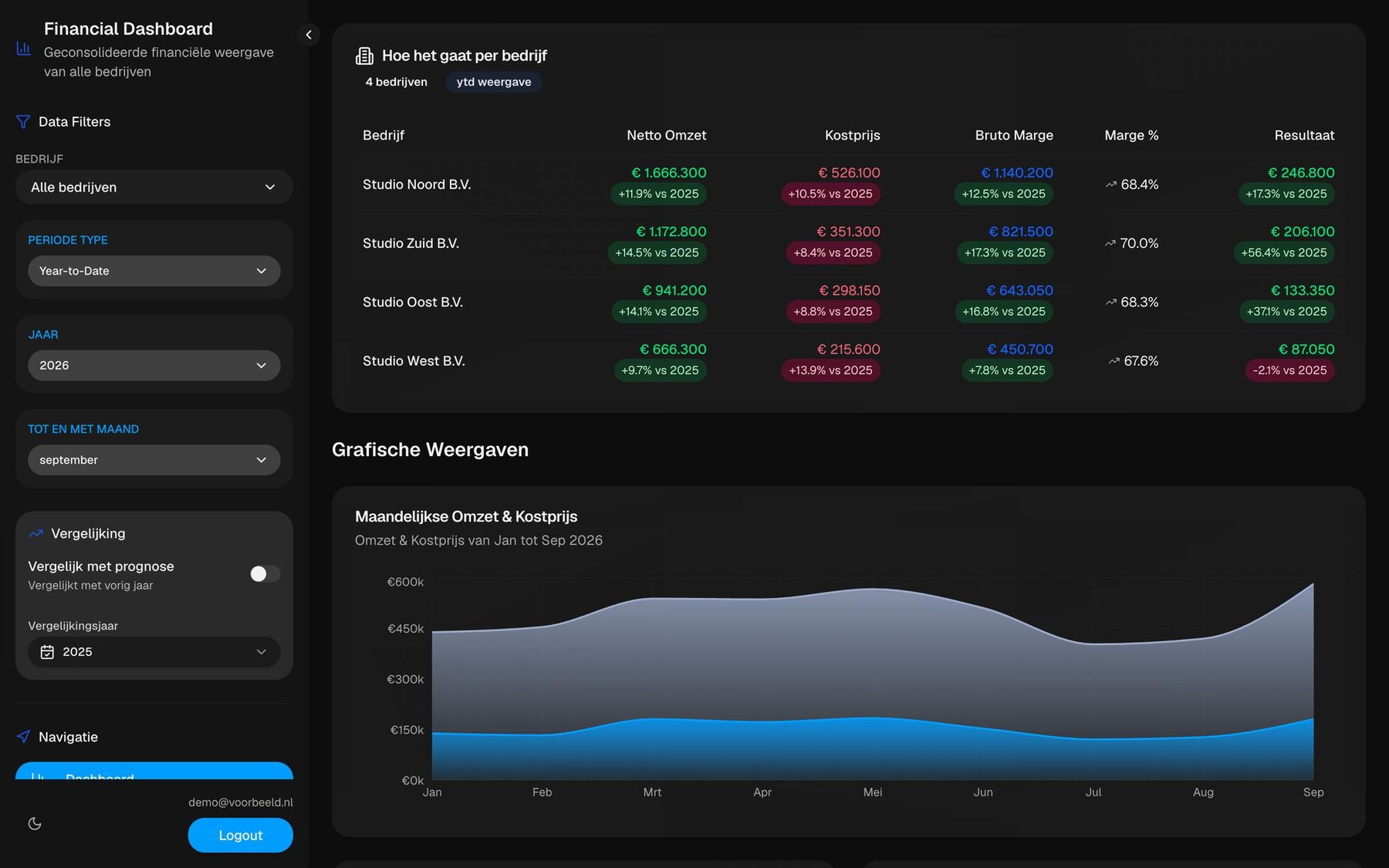Click the 4 bedrijven label
Screen dimensions: 1389x868
[x=397, y=82]
